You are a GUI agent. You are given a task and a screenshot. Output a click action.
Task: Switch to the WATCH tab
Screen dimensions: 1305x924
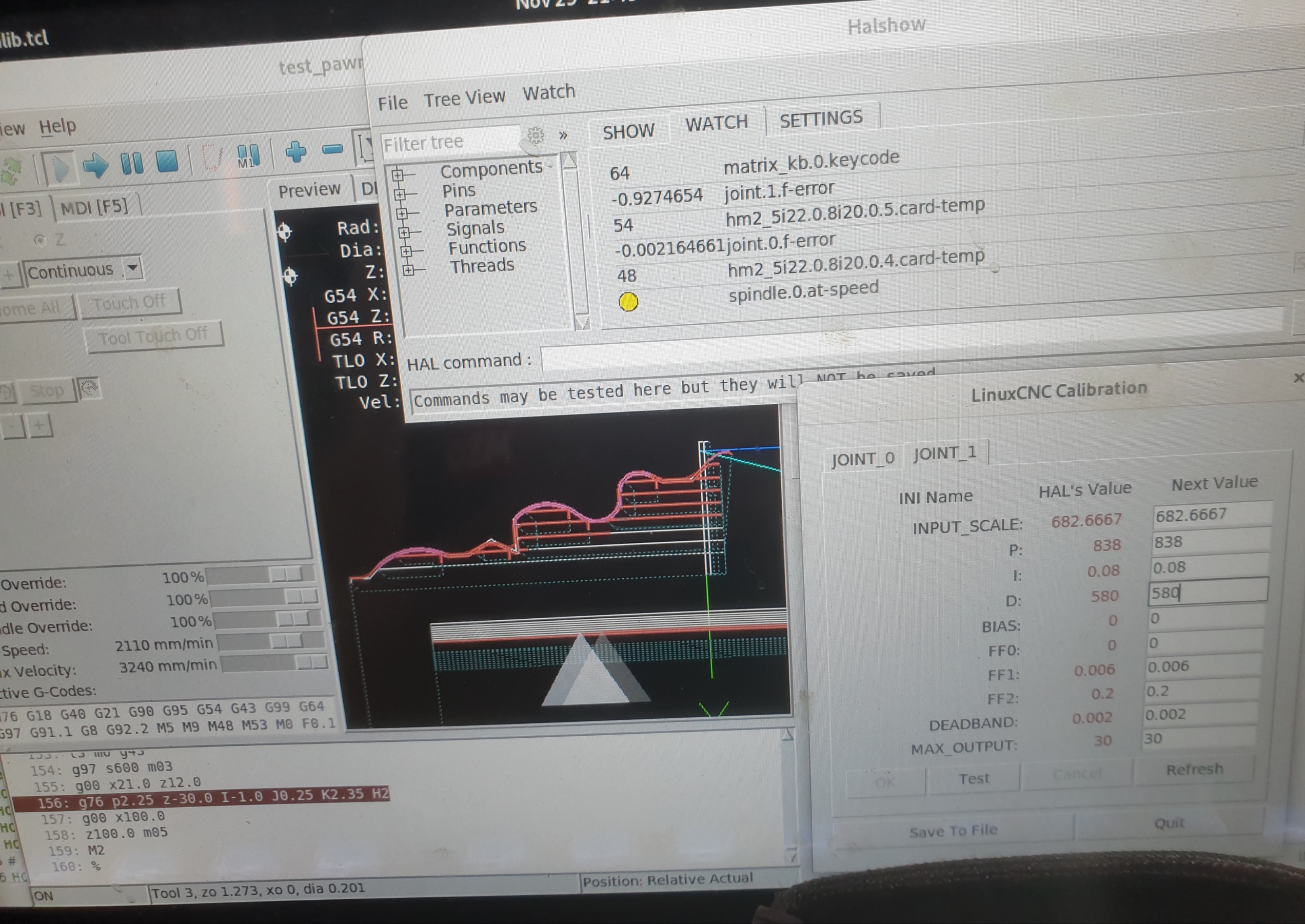tap(716, 124)
